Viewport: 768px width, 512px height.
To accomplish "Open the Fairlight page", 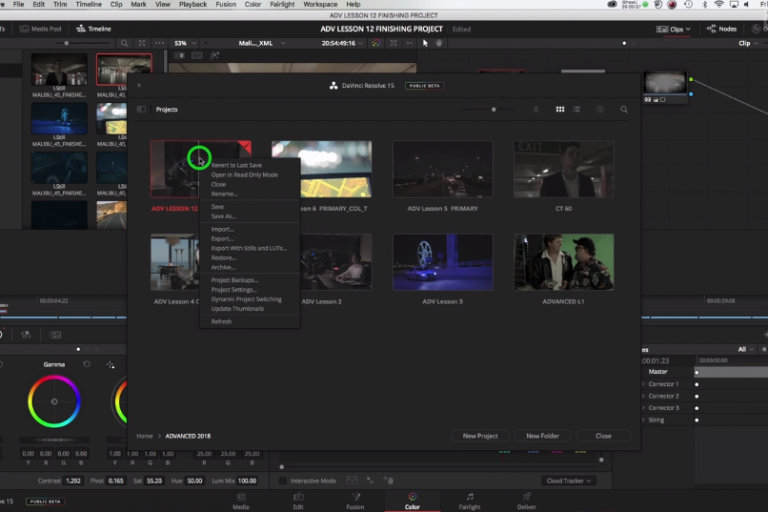I will coord(469,500).
